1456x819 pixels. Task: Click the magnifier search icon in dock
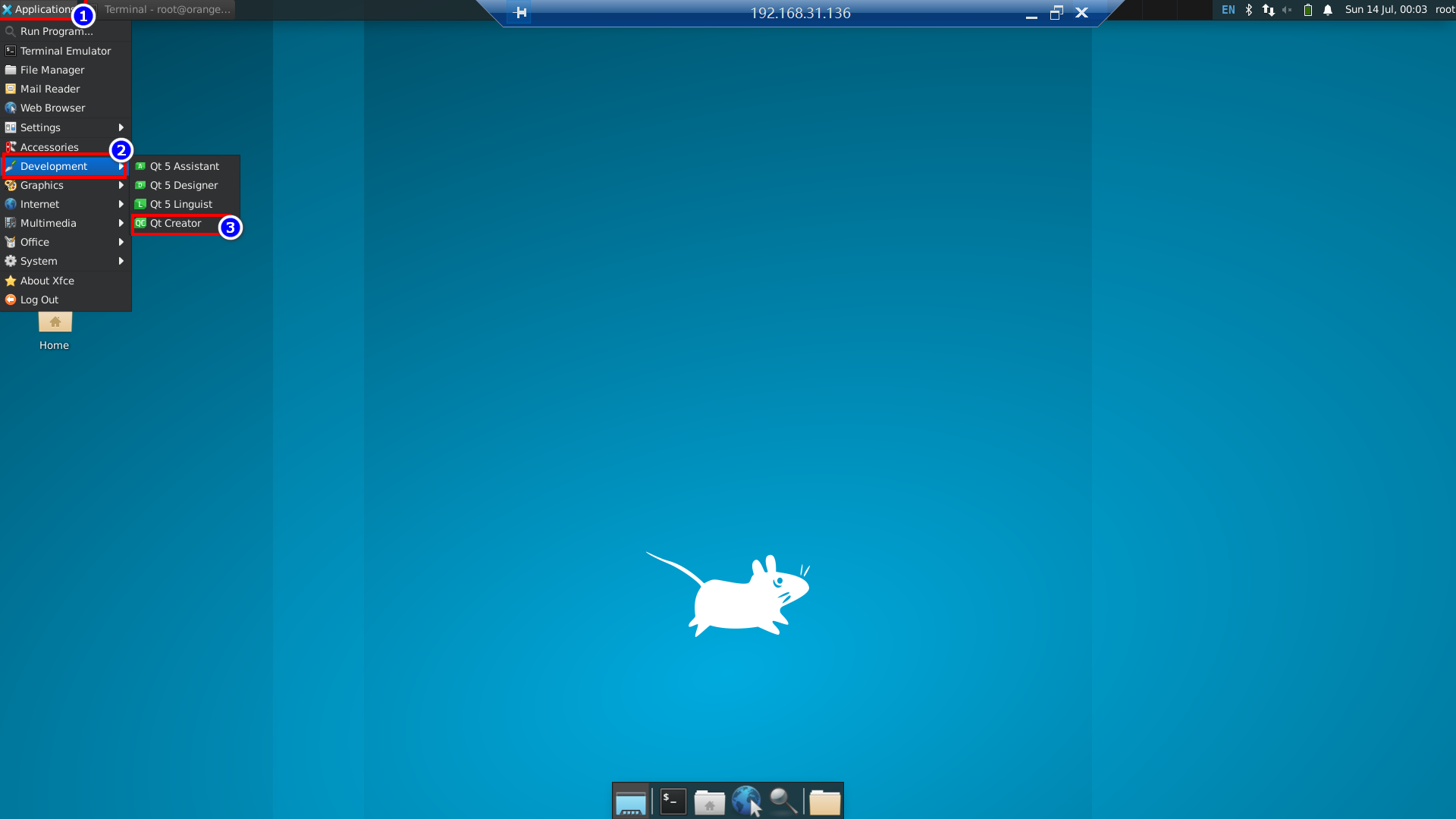pos(783,801)
